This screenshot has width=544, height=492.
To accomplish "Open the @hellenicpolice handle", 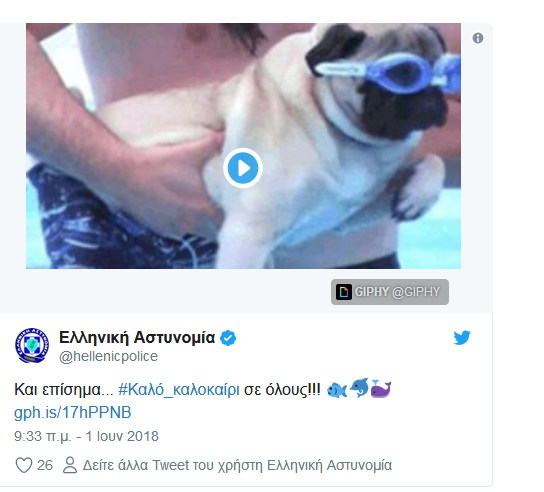I will (108, 356).
